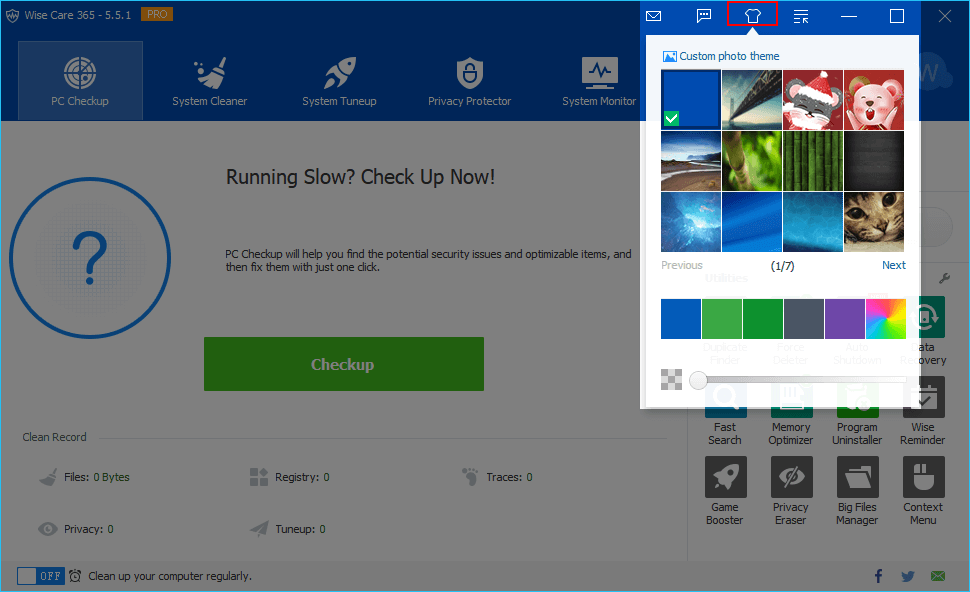Viewport: 970px width, 592px height.
Task: Open the mail message icon in title bar
Action: click(653, 16)
